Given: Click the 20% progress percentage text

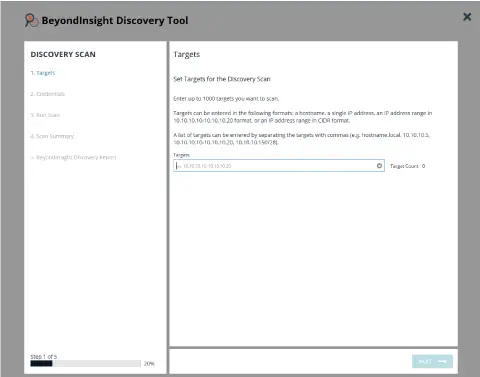Looking at the screenshot, I should point(149,364).
